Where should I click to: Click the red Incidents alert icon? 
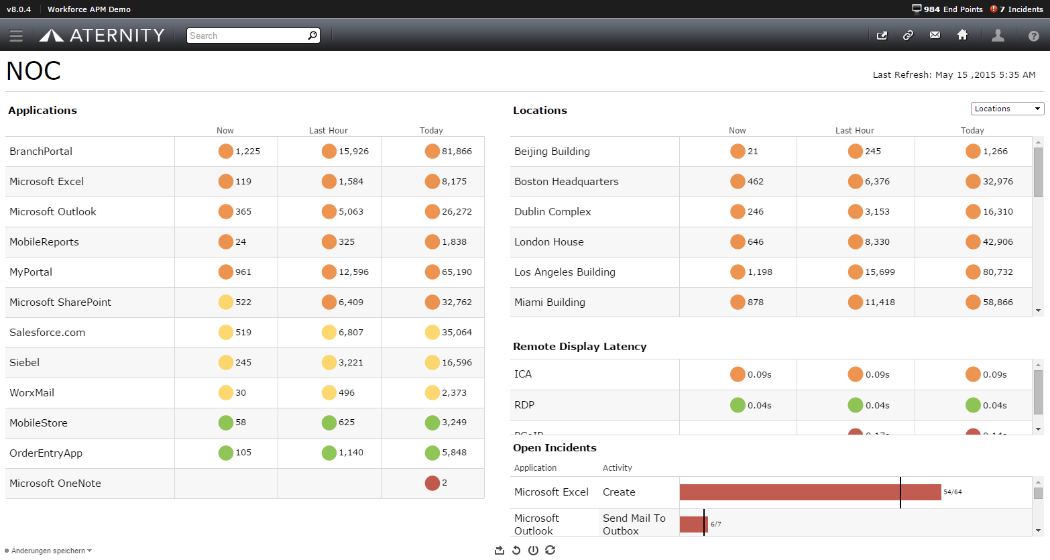coord(994,9)
